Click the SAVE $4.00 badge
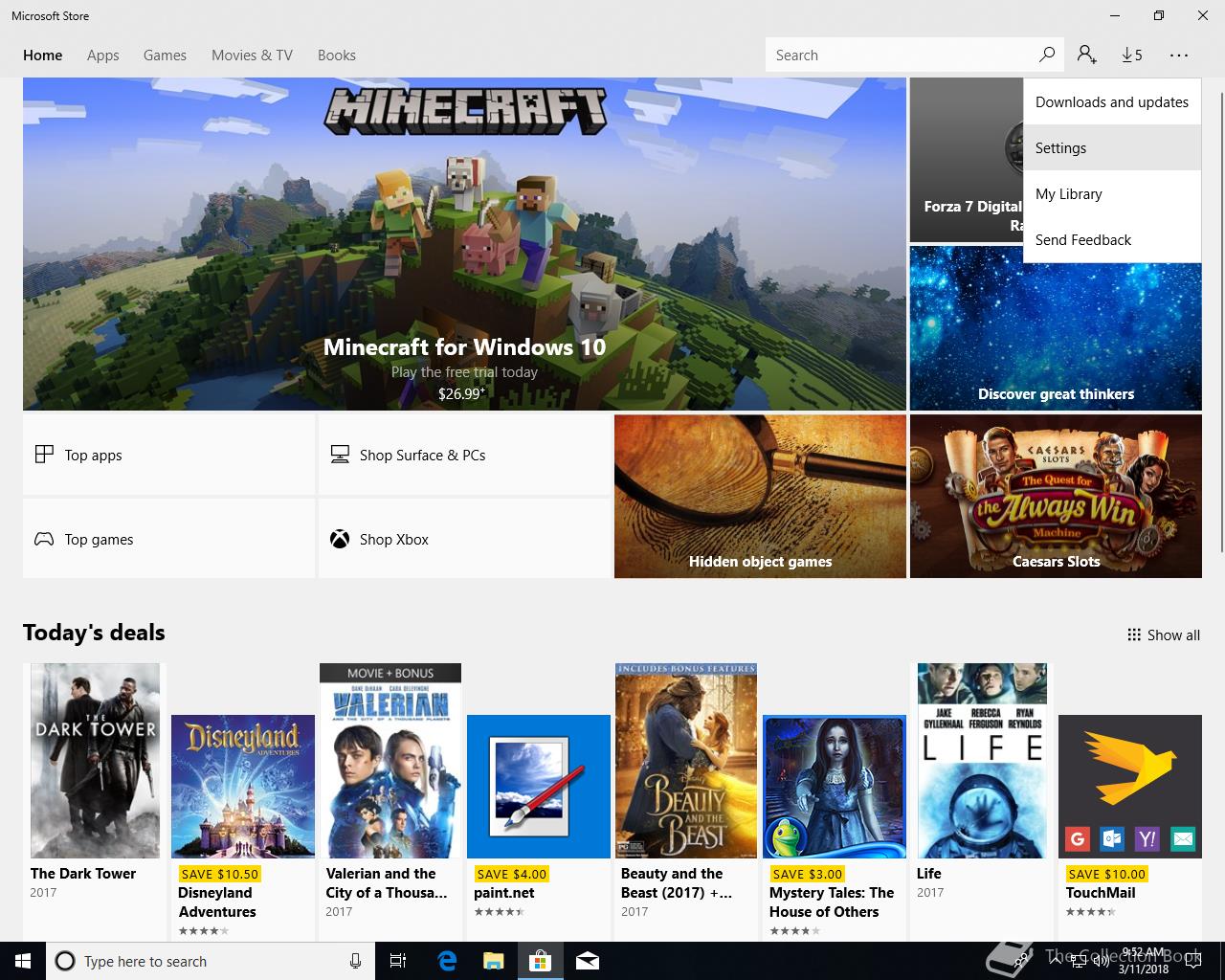Viewport: 1225px width, 980px height. (x=511, y=874)
